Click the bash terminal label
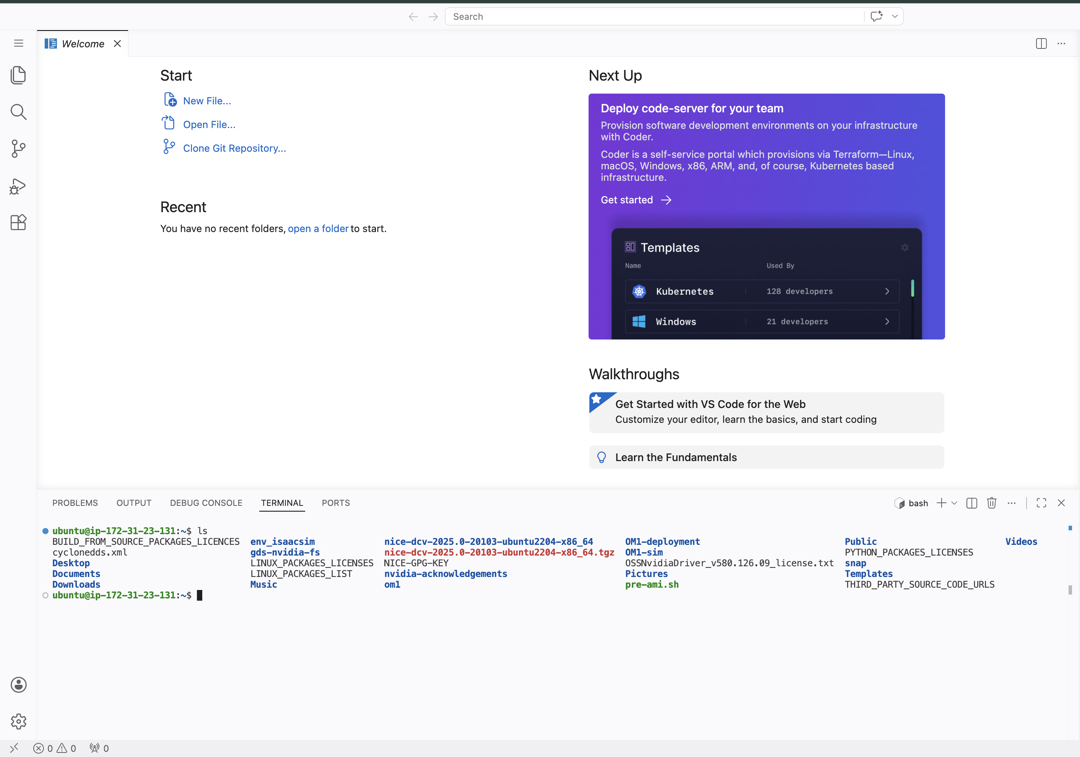 click(x=911, y=504)
